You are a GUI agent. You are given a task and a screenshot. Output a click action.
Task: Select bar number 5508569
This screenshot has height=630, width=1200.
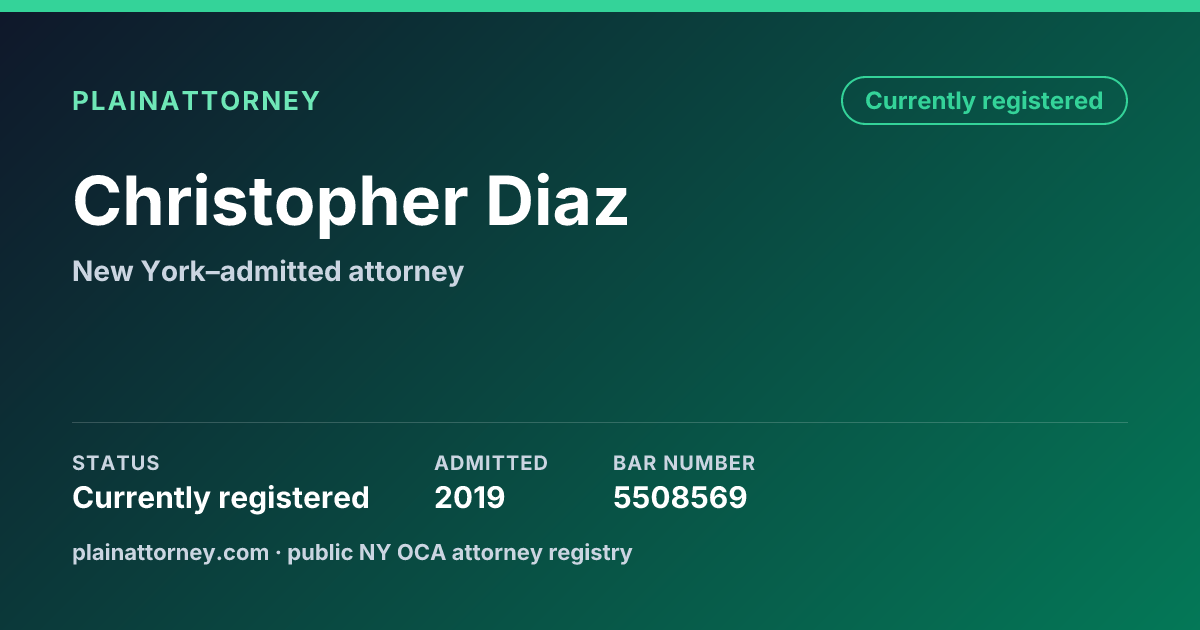680,497
